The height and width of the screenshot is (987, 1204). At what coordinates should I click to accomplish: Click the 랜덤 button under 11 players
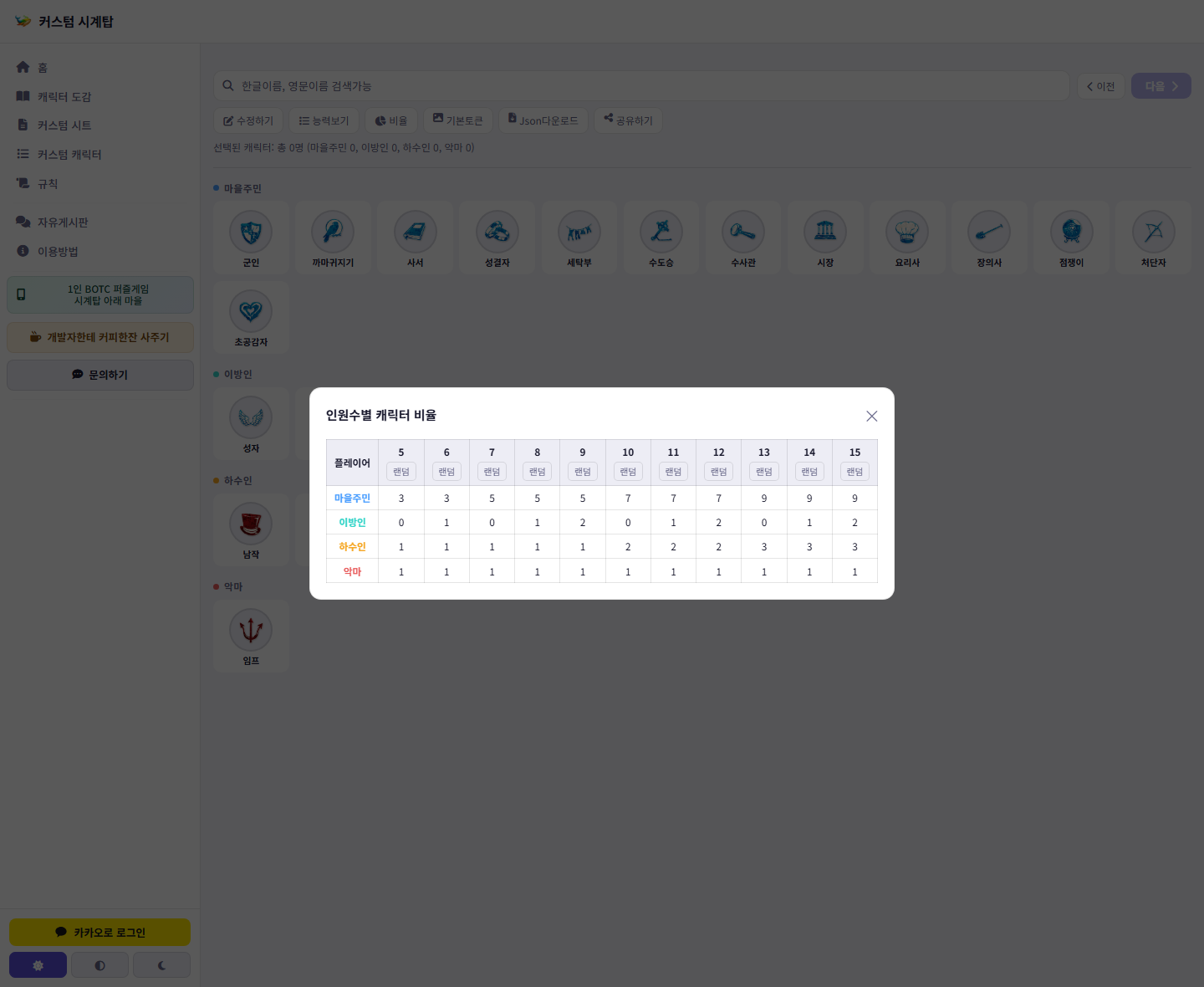click(x=673, y=472)
